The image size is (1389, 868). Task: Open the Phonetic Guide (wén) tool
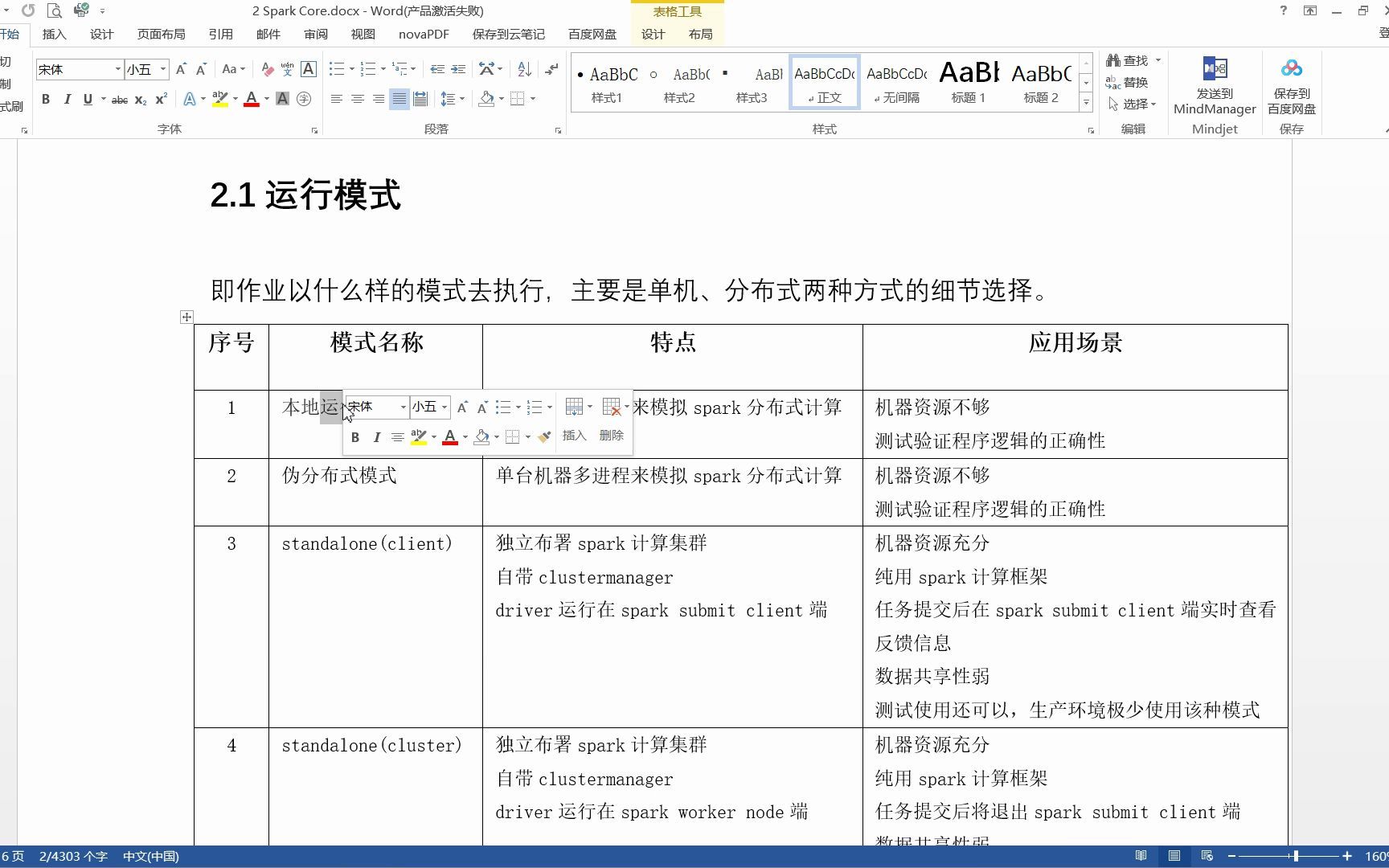pos(287,70)
